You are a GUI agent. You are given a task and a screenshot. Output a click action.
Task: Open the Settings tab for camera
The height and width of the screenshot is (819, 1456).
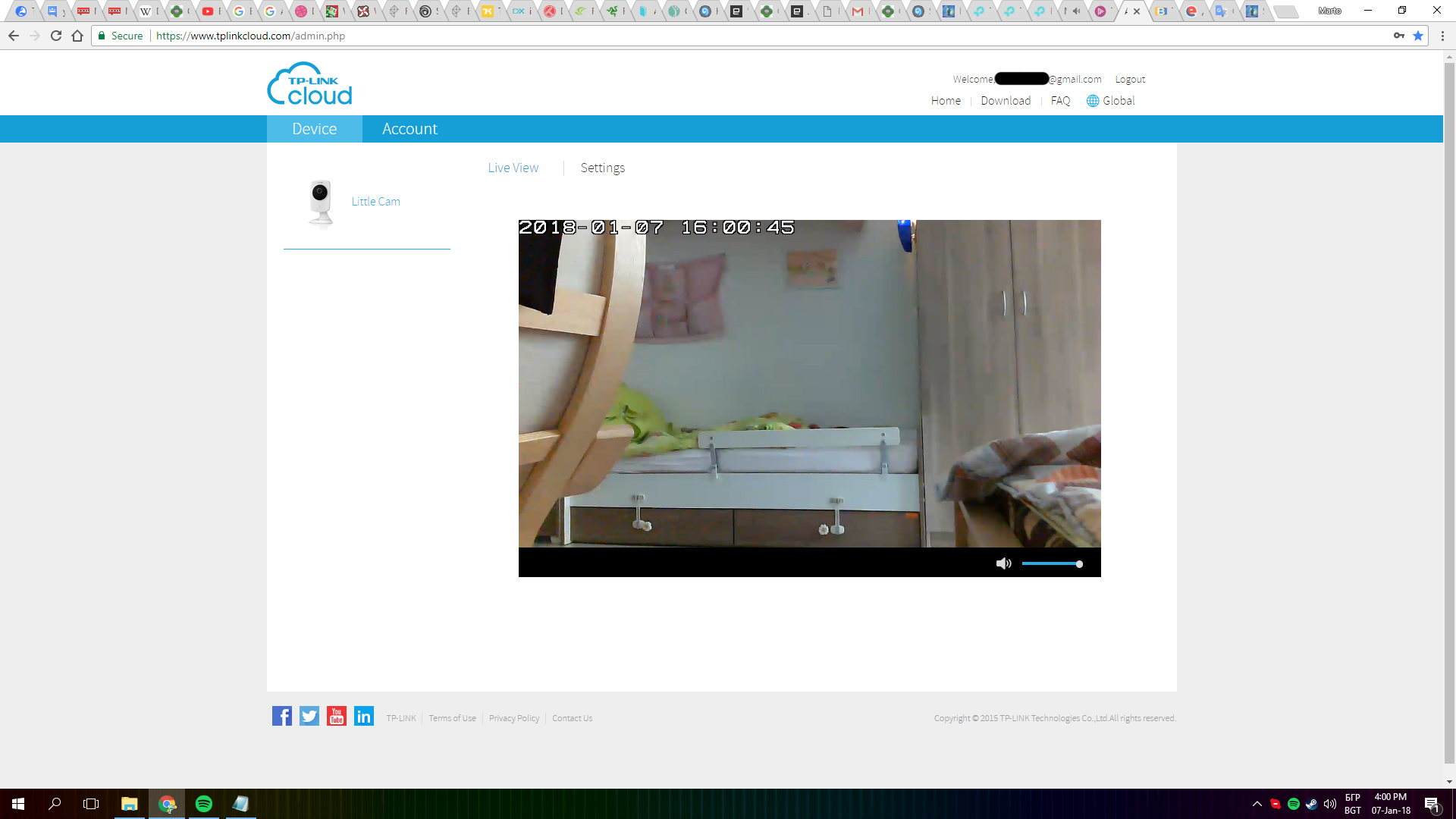(602, 168)
